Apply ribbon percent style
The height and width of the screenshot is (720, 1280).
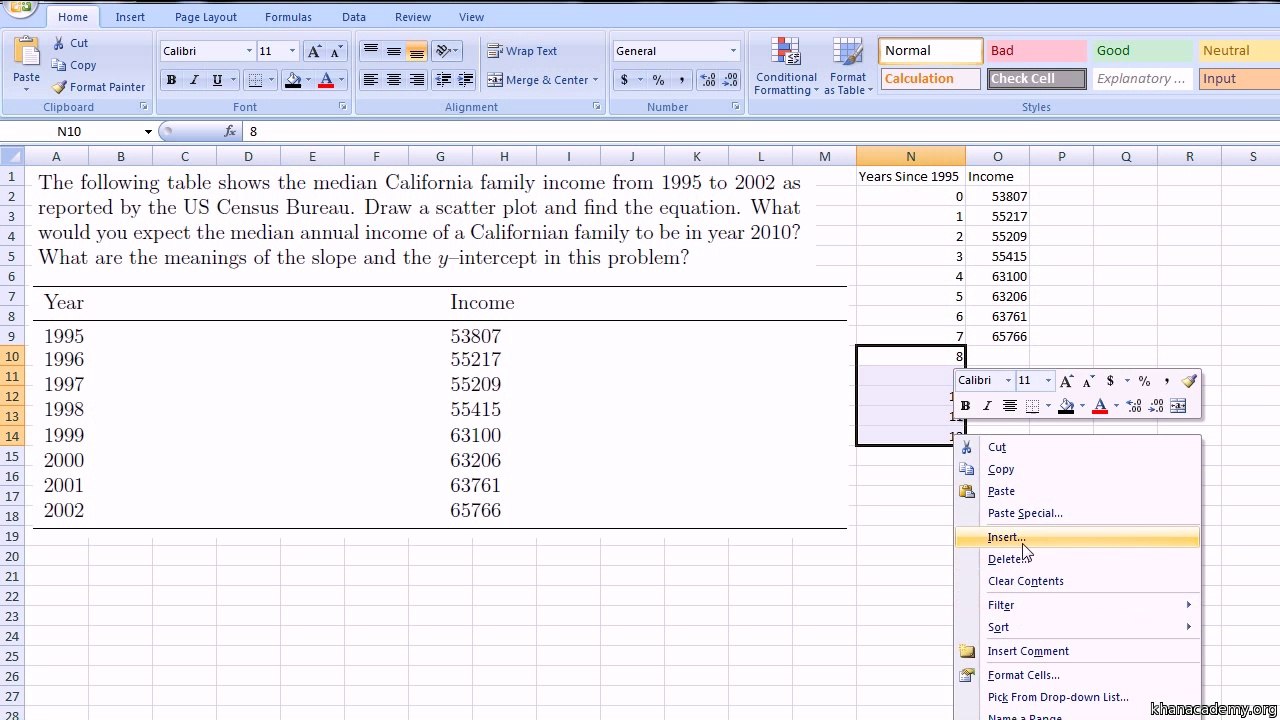click(x=658, y=80)
